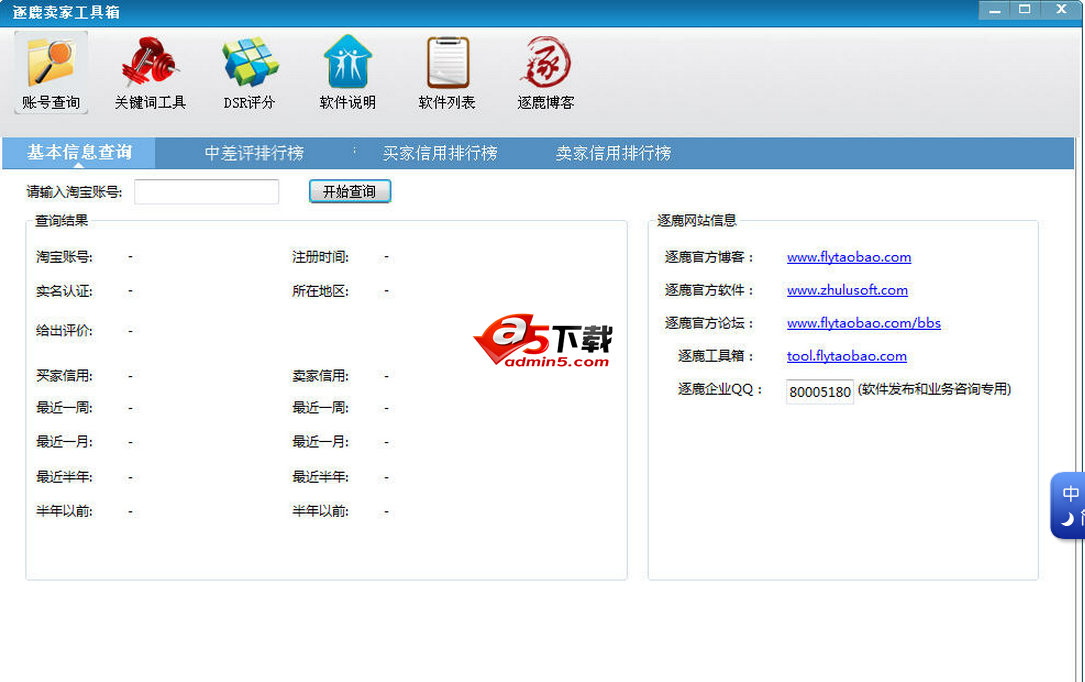The width and height of the screenshot is (1085, 682).
Task: Minimize the 逐鹿卖家工具箱 window
Action: pyautogui.click(x=995, y=10)
